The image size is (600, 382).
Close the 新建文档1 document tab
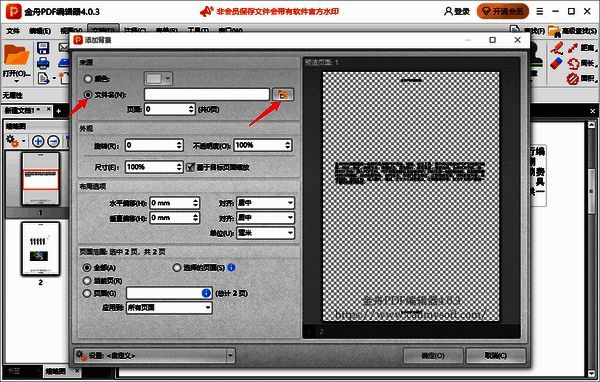pyautogui.click(x=49, y=109)
